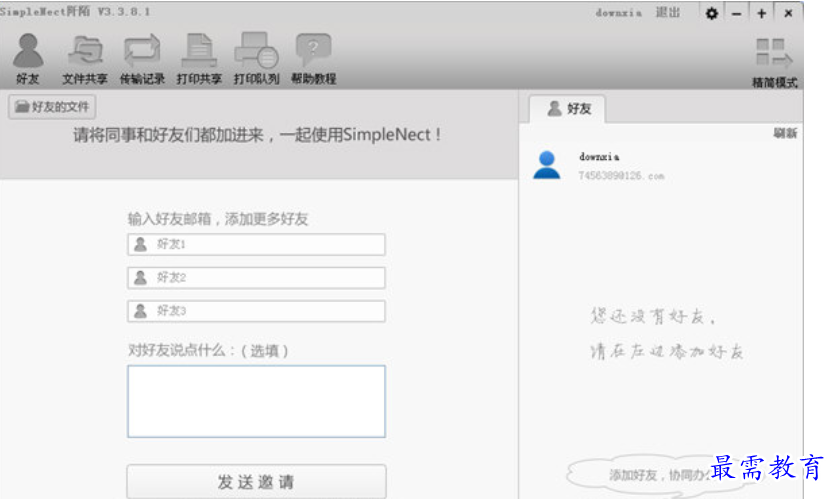Click the 好友2 email input field

pyautogui.click(x=256, y=278)
